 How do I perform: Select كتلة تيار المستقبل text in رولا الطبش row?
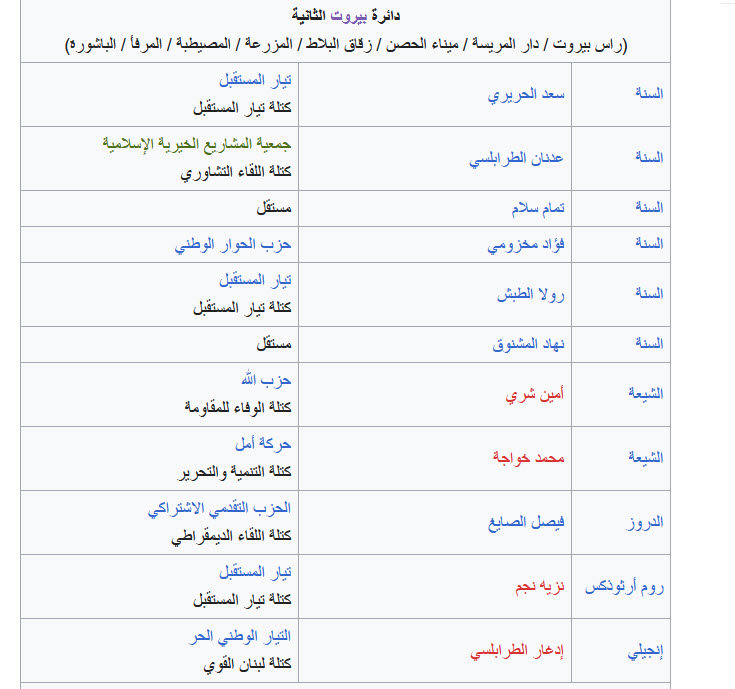coord(242,308)
